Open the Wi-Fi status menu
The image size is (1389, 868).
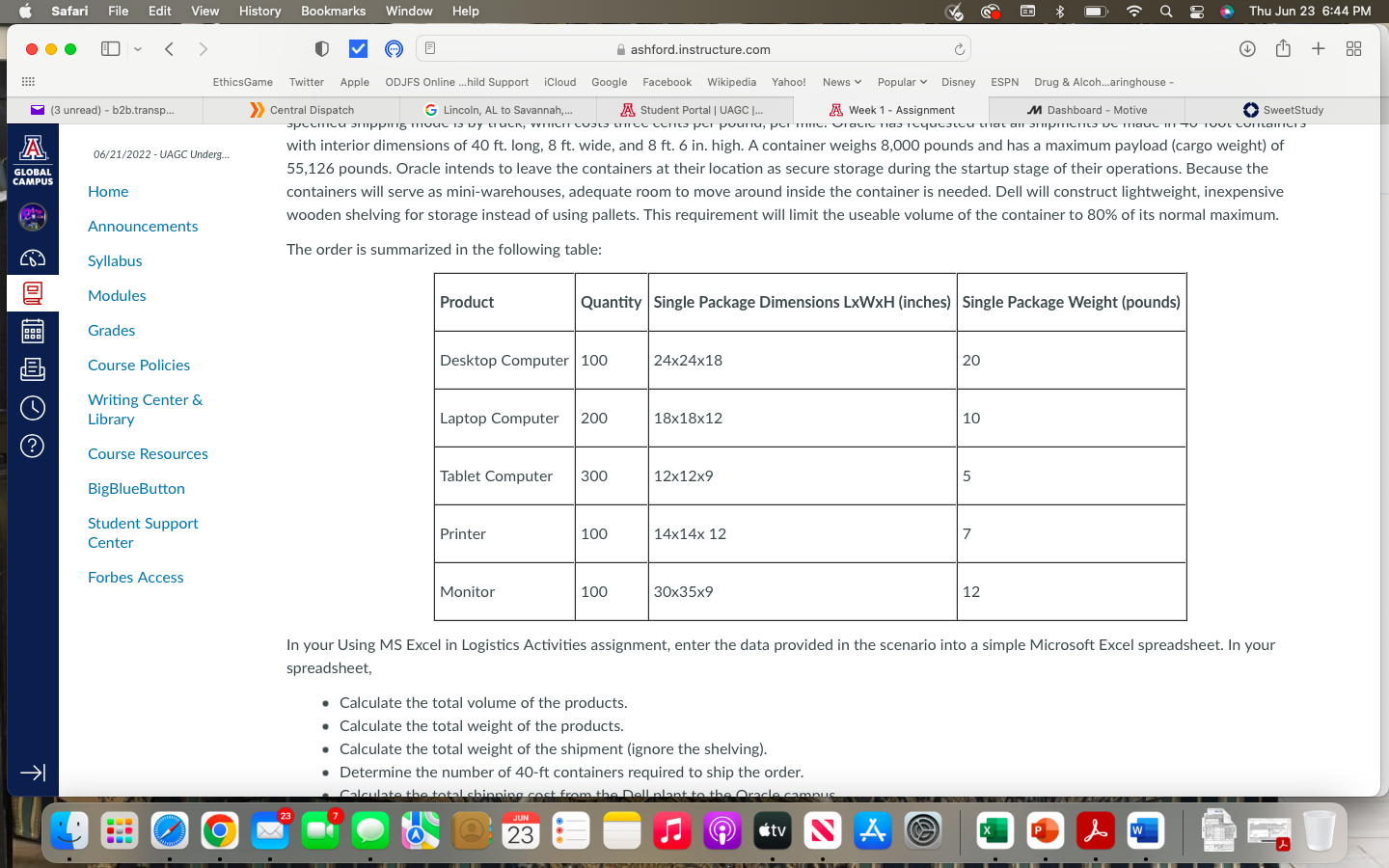point(1134,11)
